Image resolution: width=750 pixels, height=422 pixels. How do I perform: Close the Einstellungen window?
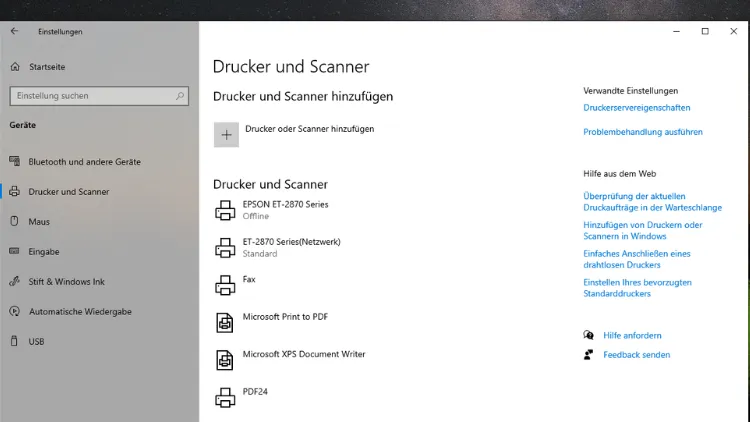click(x=734, y=31)
